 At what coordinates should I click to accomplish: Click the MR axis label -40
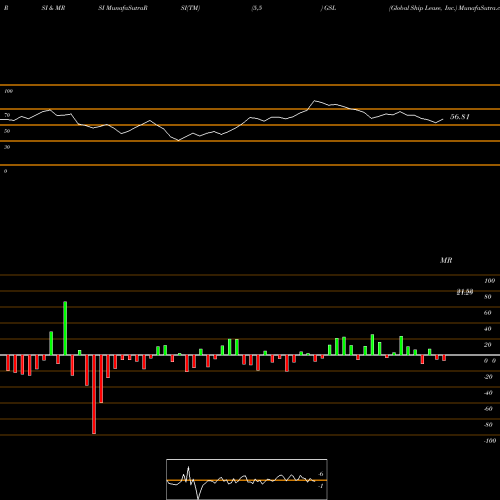click(x=488, y=393)
